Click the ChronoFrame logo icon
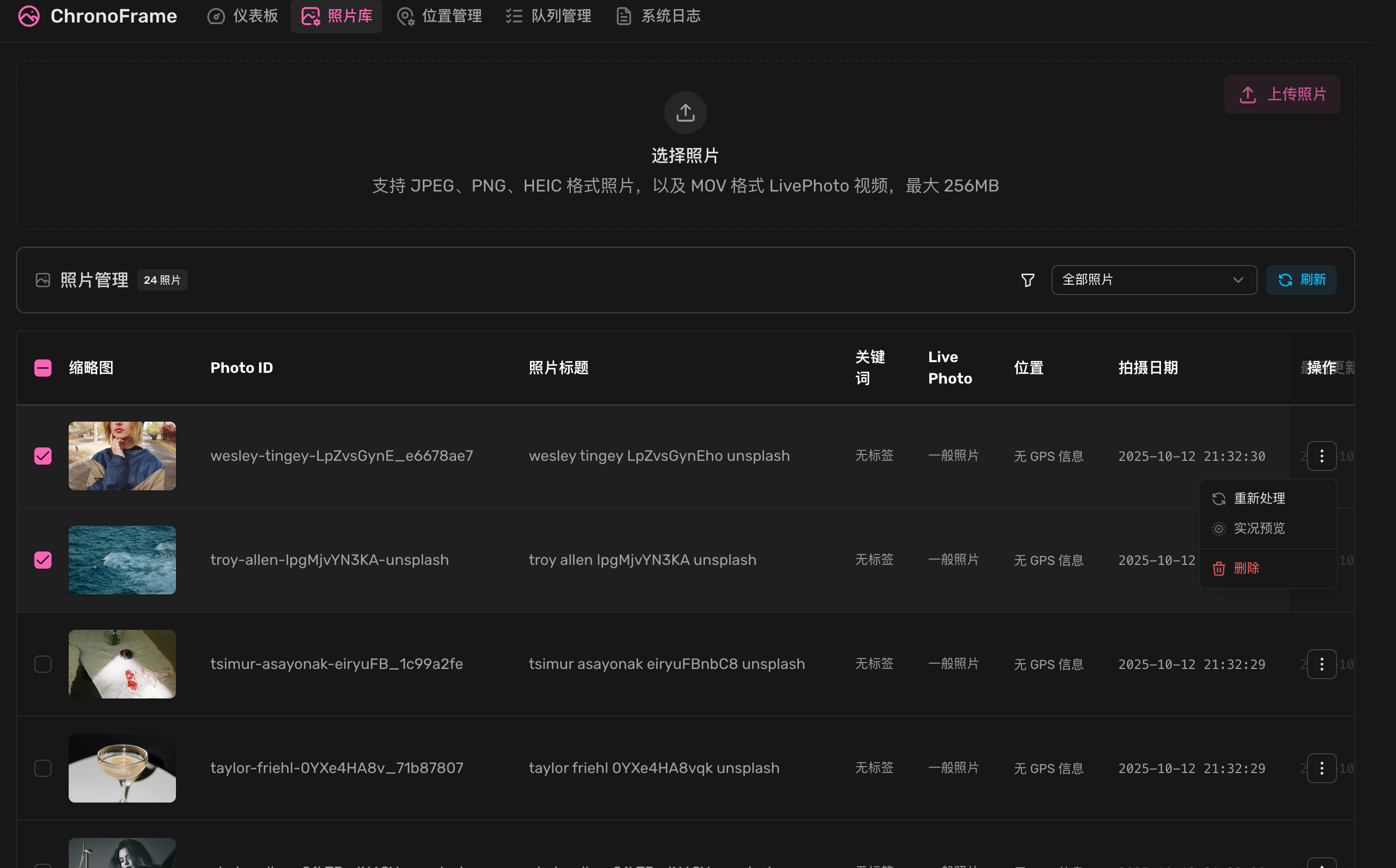This screenshot has height=868, width=1396. click(28, 16)
